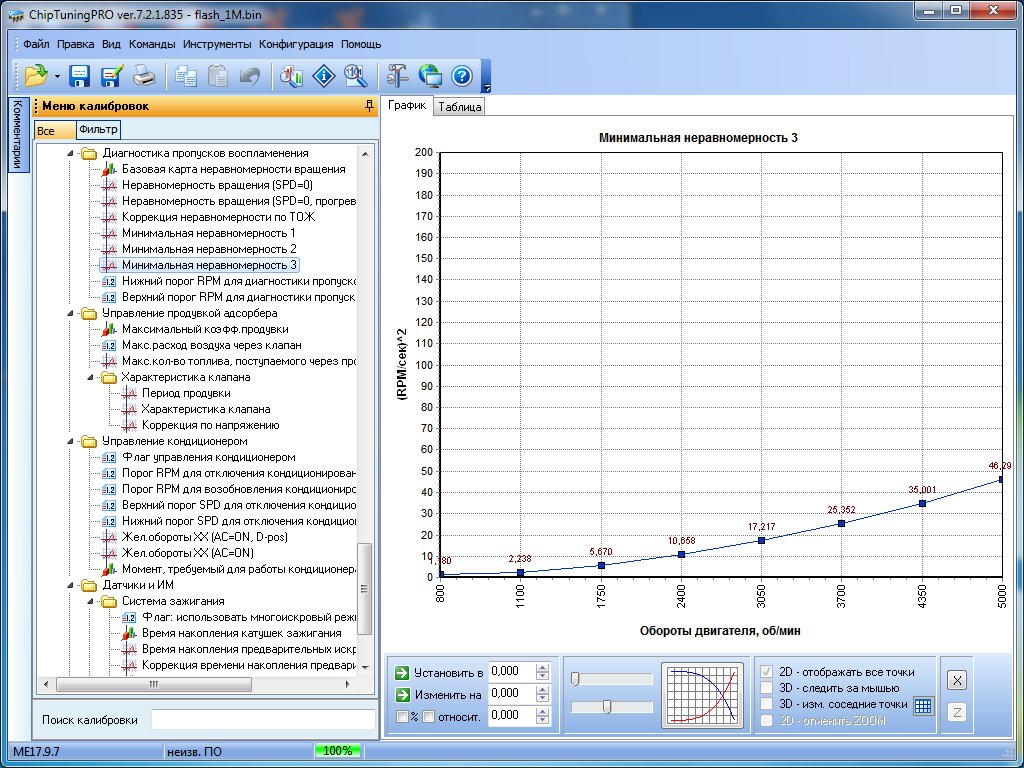Open the blue info diamond icon
Viewport: 1024px width, 768px height.
click(x=323, y=75)
